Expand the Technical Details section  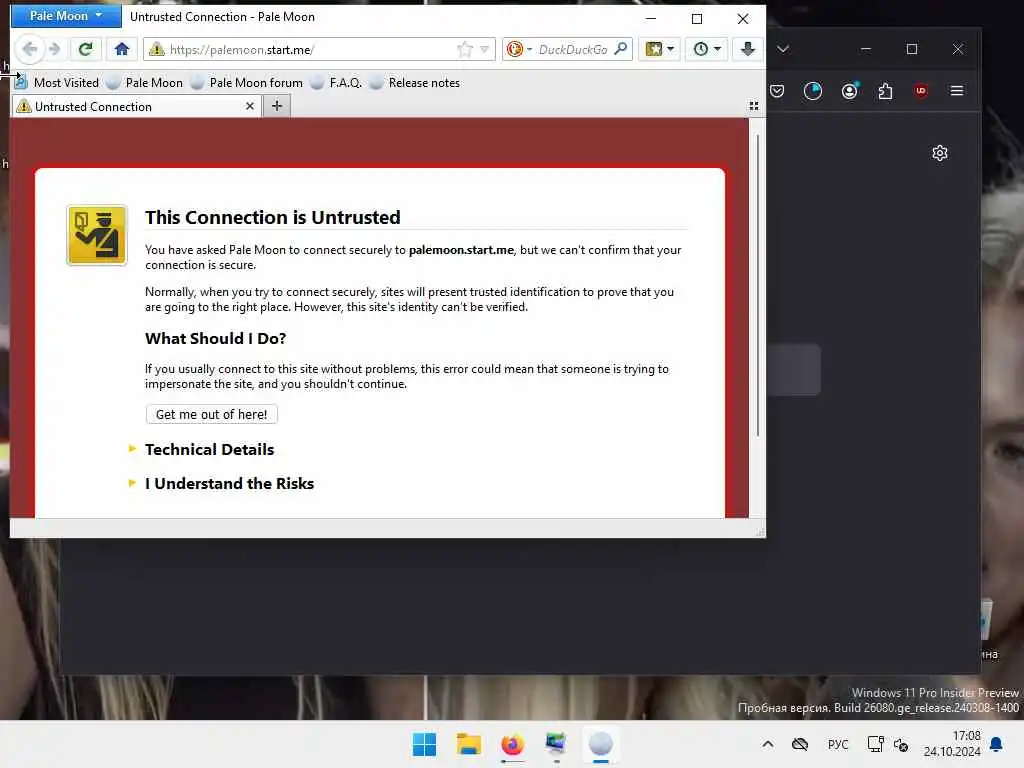point(210,449)
